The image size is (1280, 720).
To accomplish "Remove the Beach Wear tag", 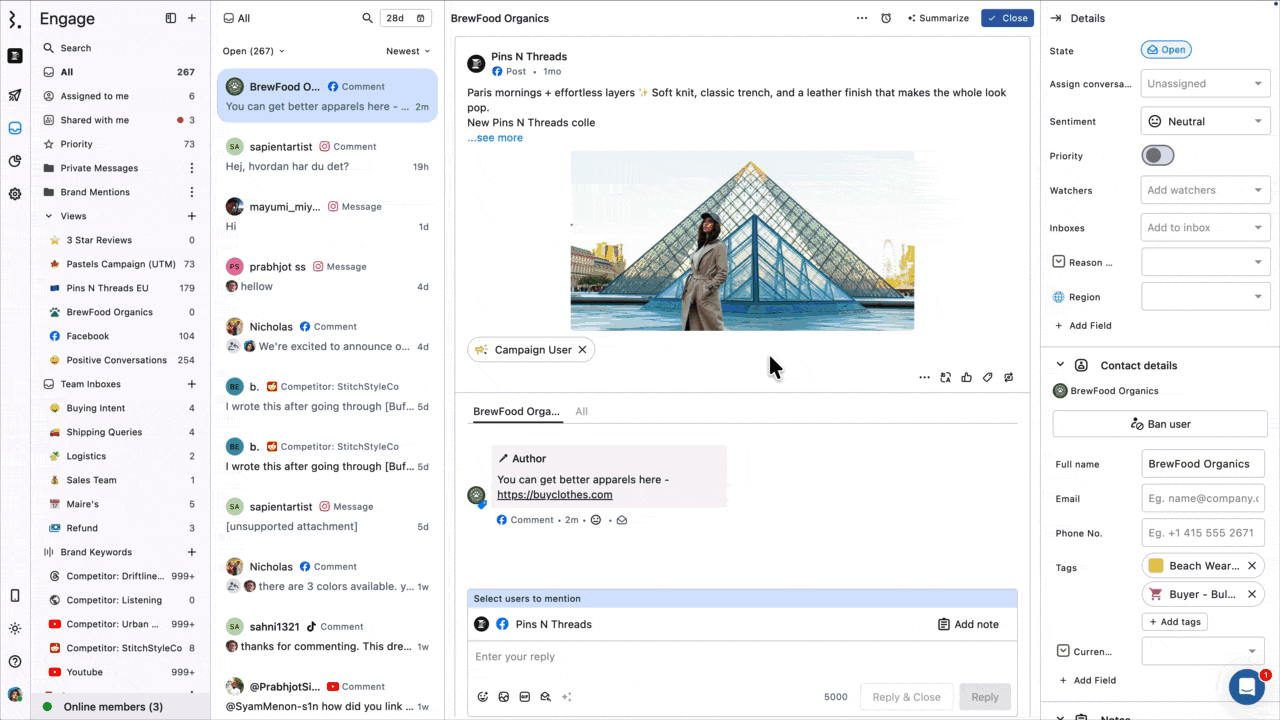I will coord(1252,565).
